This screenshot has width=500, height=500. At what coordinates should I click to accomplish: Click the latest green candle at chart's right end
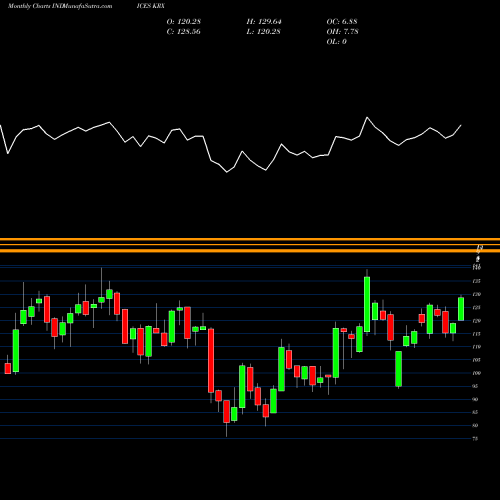461,309
